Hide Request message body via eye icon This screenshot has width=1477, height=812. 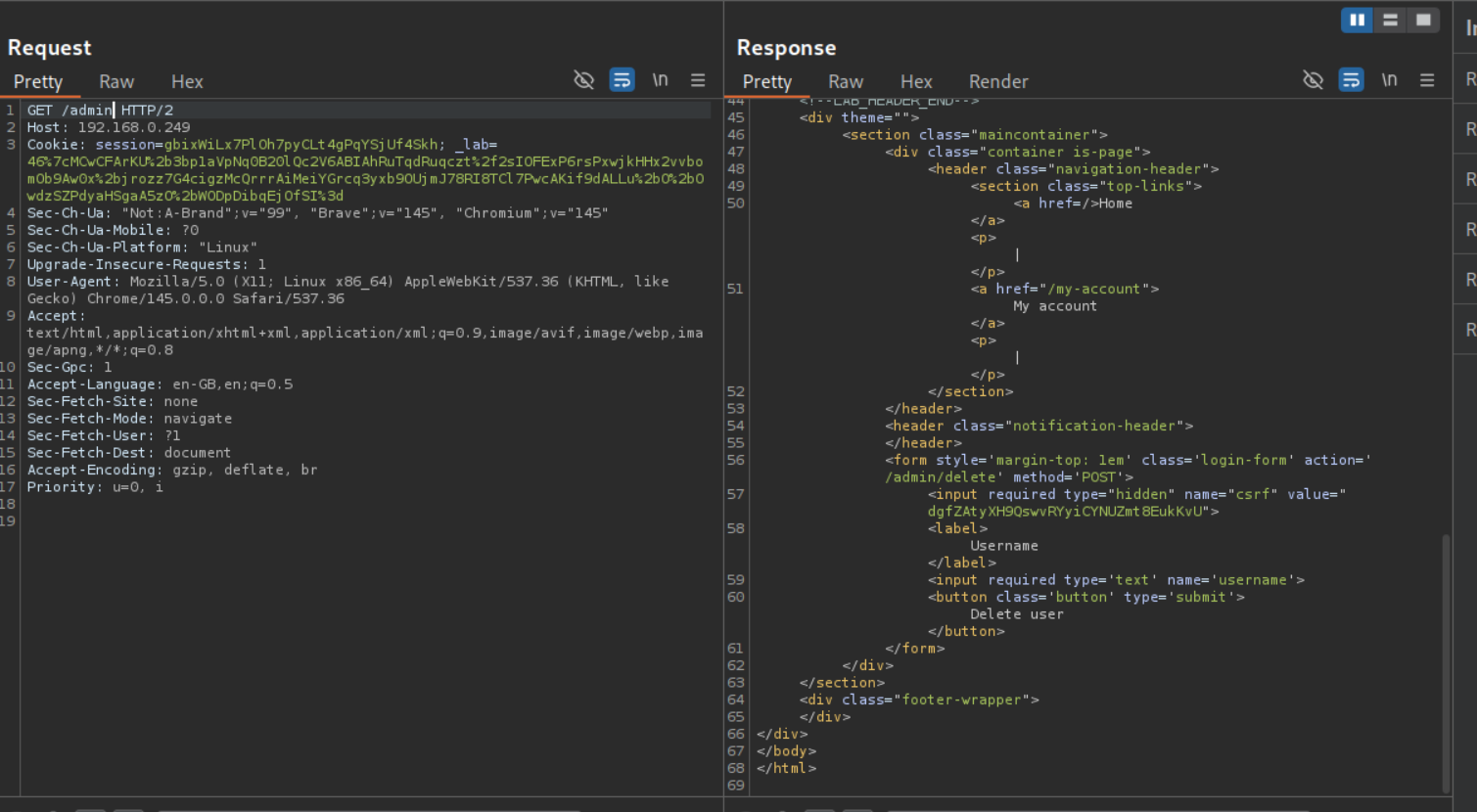584,80
